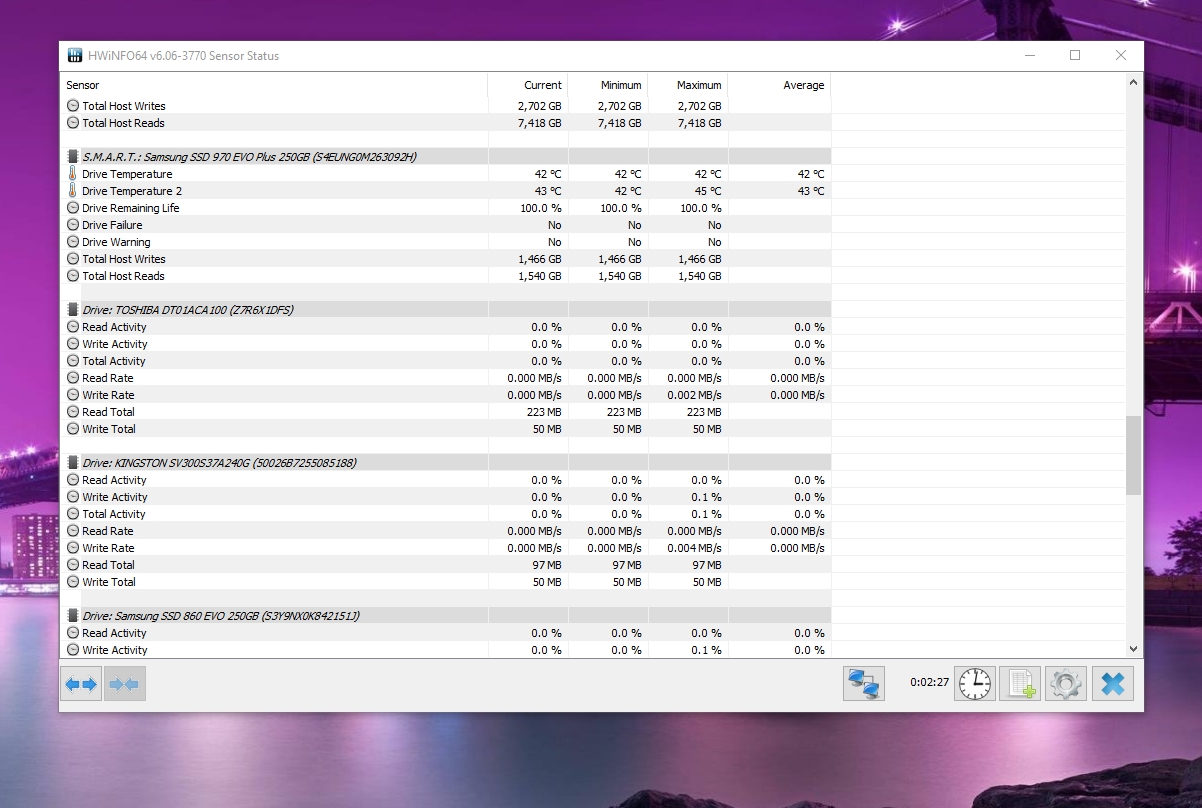
Task: Click the Current column header
Action: 528,85
